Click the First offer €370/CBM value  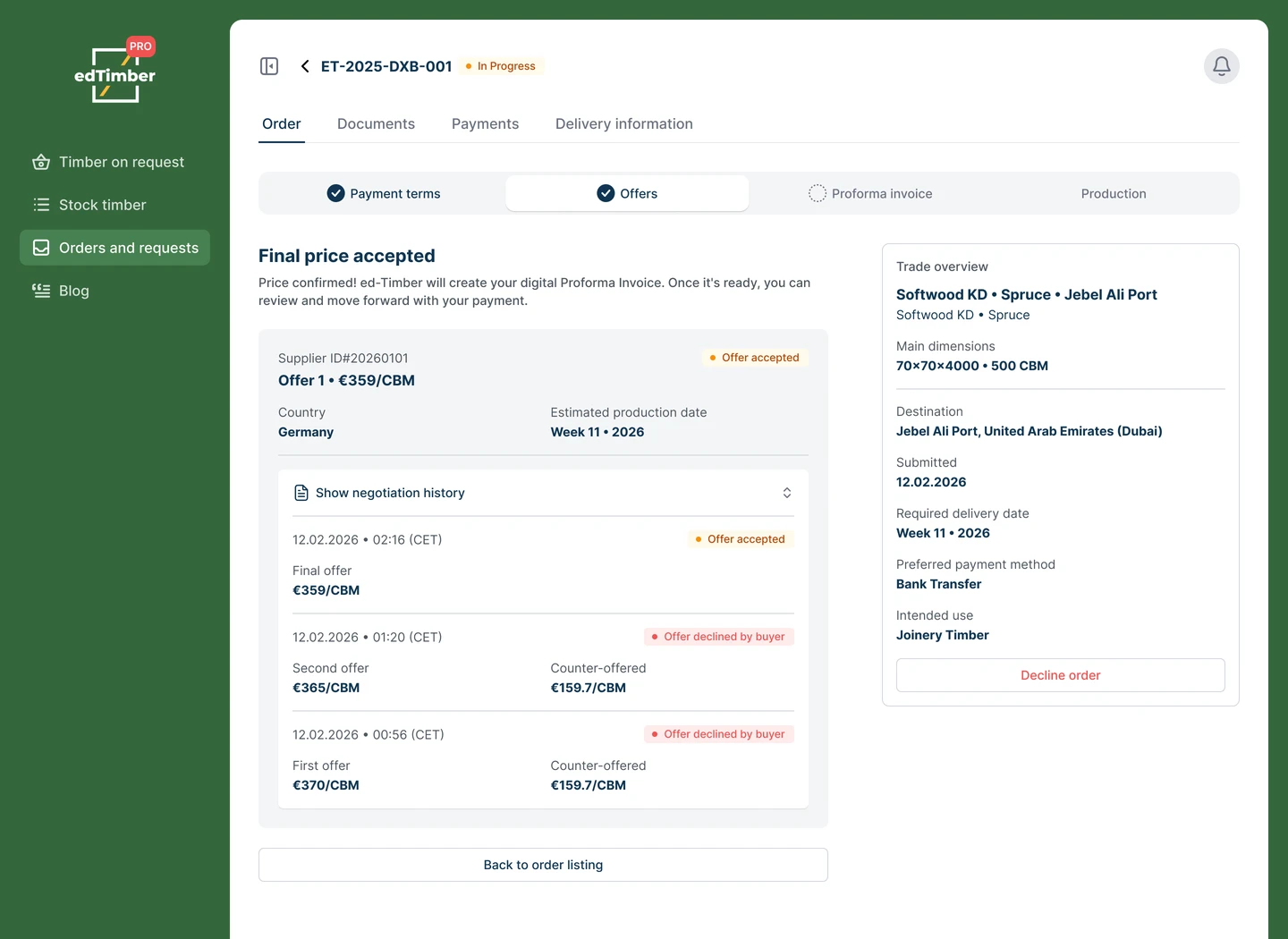(326, 785)
